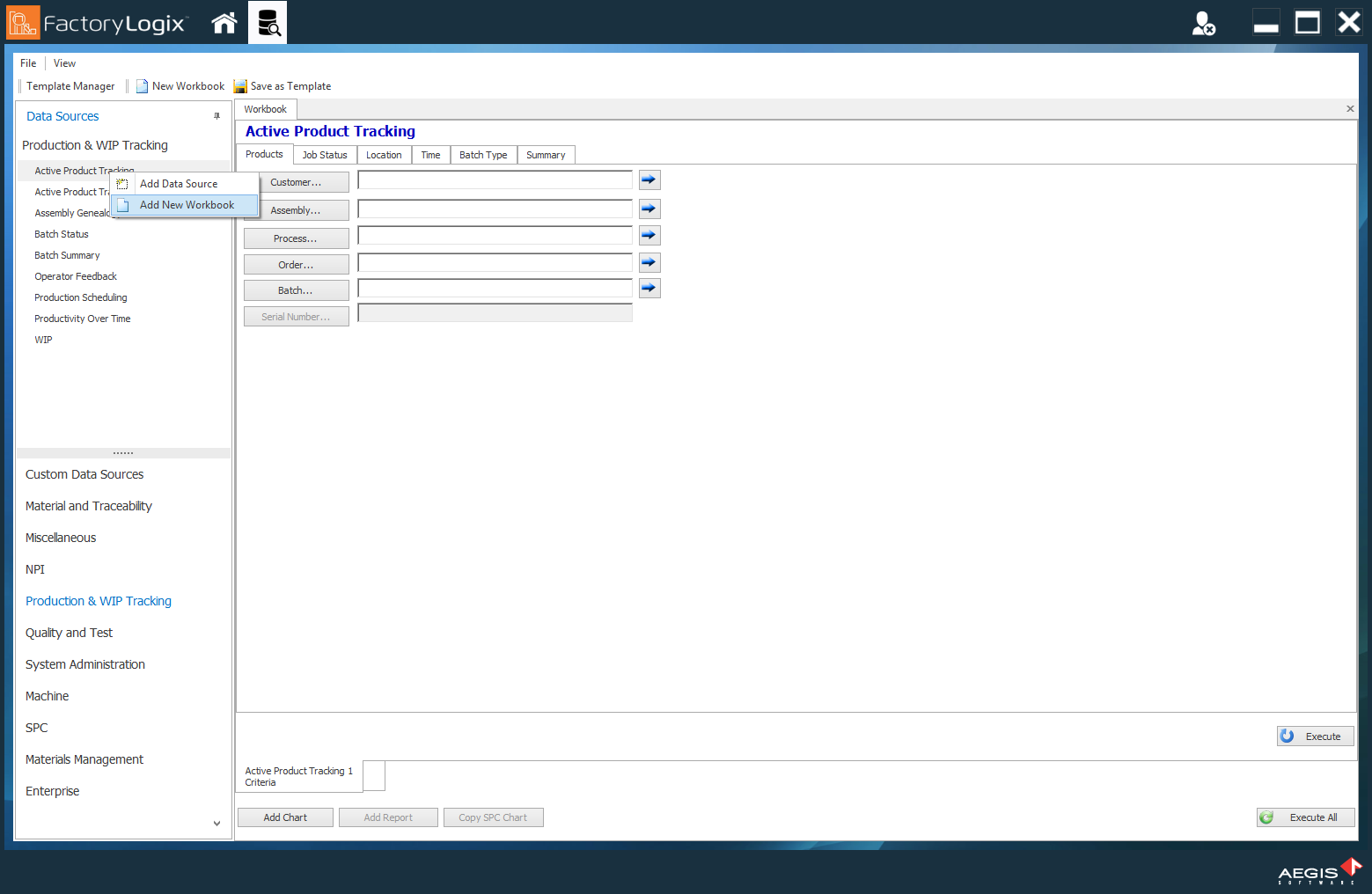Switch to the Job Status tab
Screen dimensions: 1372x894
pyautogui.click(x=324, y=154)
